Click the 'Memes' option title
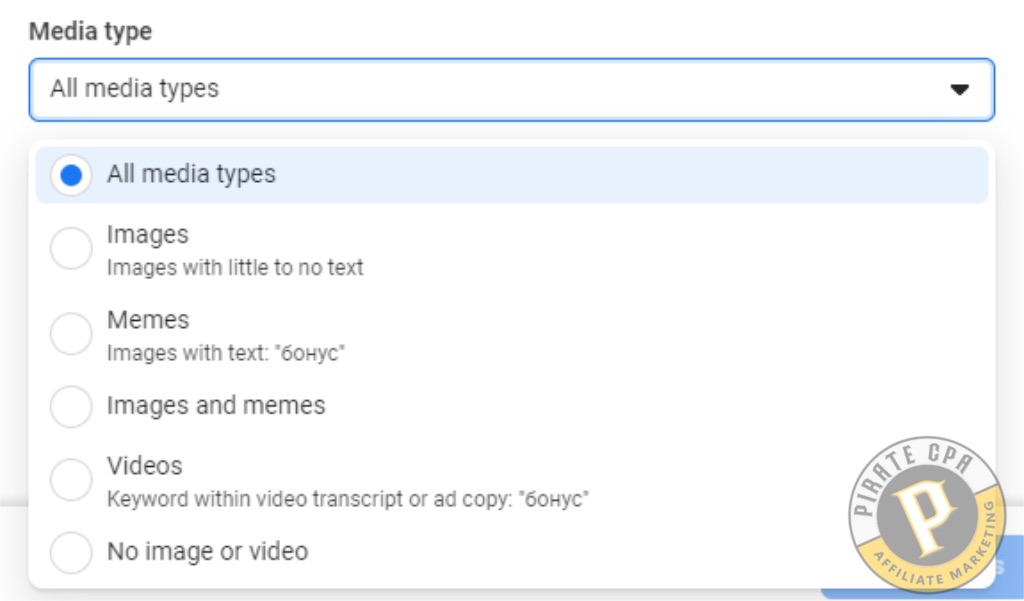This screenshot has height=601, width=1024. pyautogui.click(x=148, y=320)
